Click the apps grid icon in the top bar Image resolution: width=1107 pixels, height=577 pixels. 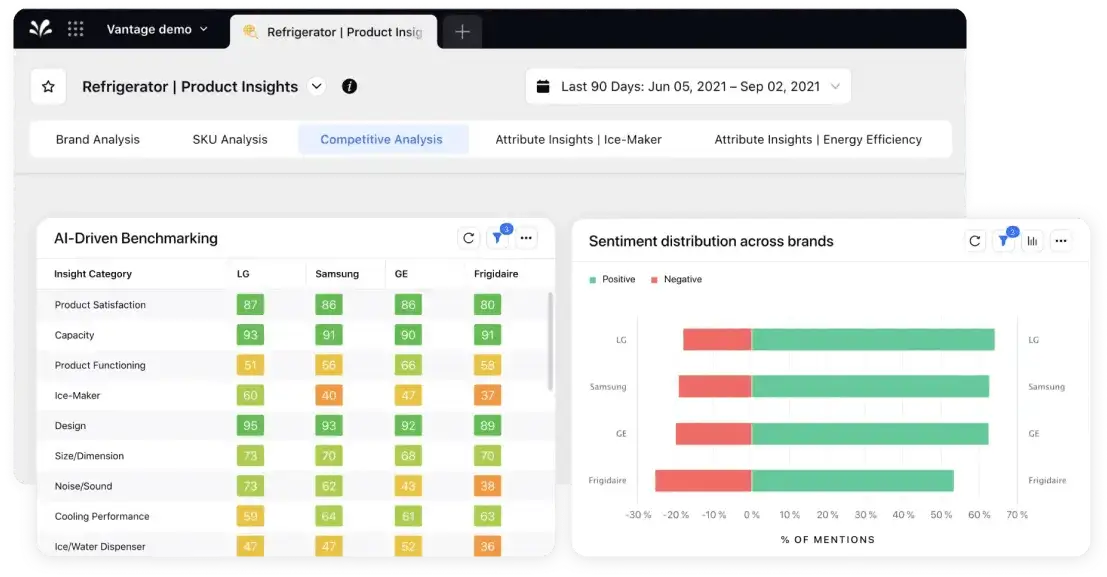click(75, 28)
